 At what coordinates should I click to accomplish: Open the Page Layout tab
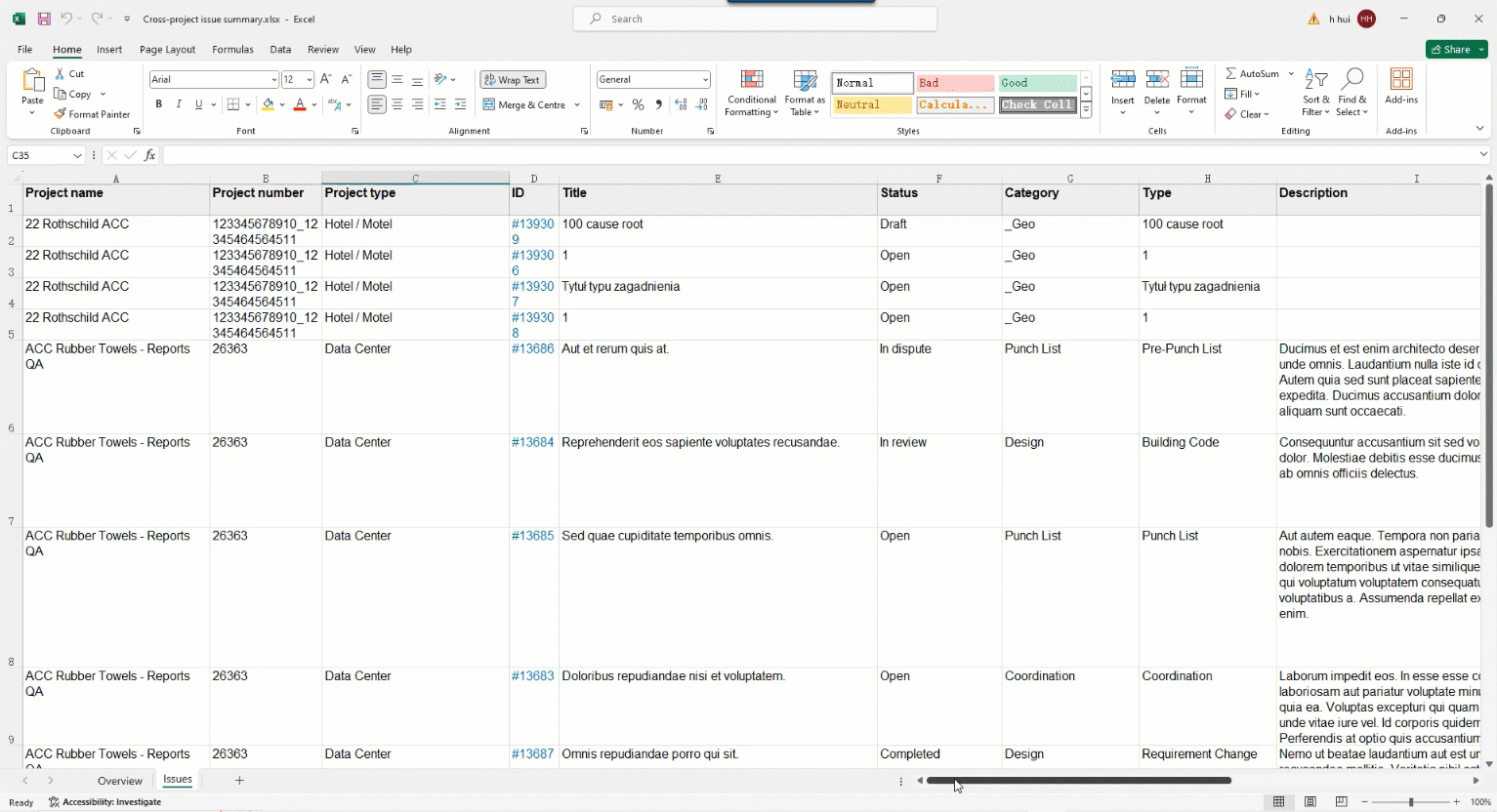[x=167, y=50]
